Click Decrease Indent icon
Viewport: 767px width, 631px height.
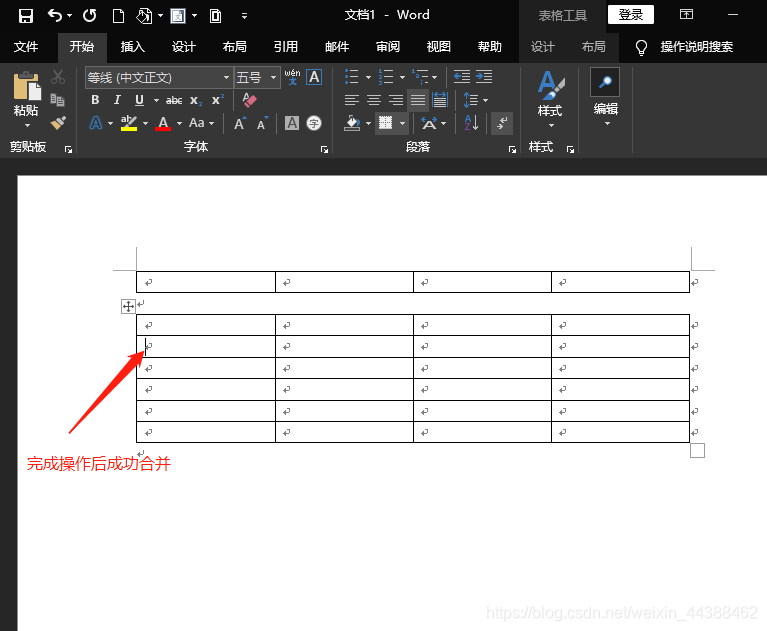coord(462,77)
